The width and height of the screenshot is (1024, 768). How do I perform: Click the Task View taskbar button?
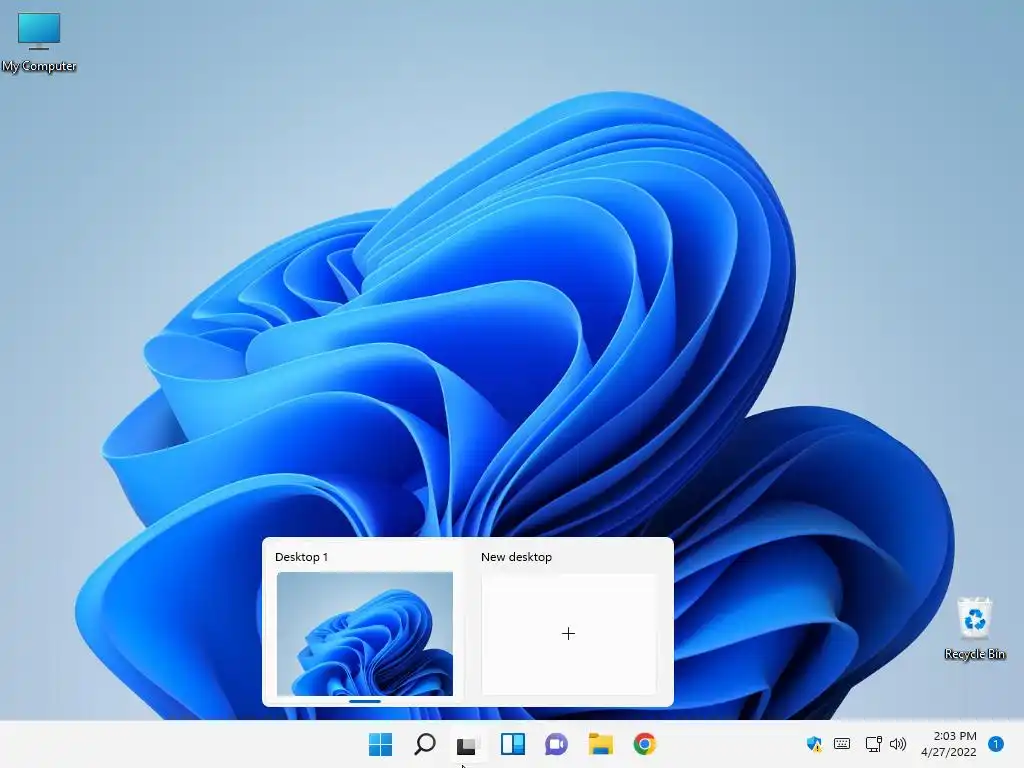click(x=468, y=744)
